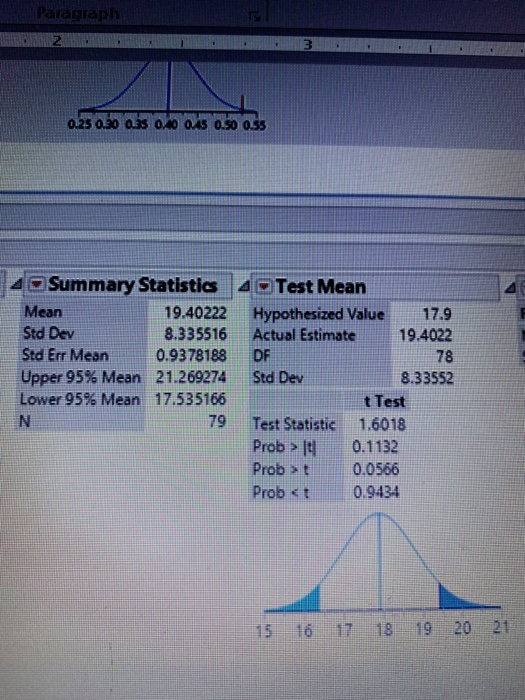
Task: Click Upper 95% Mean value 21.269274
Action: click(191, 377)
